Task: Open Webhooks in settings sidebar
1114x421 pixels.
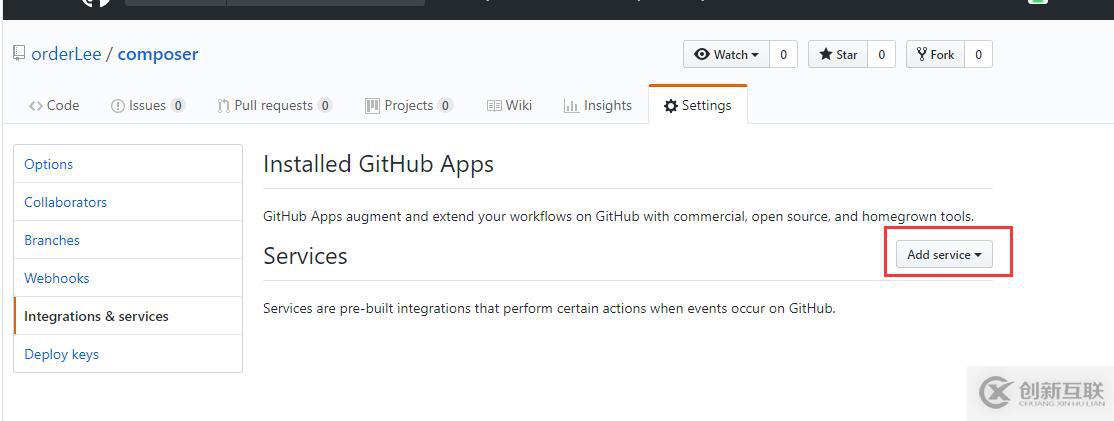Action: click(x=128, y=278)
